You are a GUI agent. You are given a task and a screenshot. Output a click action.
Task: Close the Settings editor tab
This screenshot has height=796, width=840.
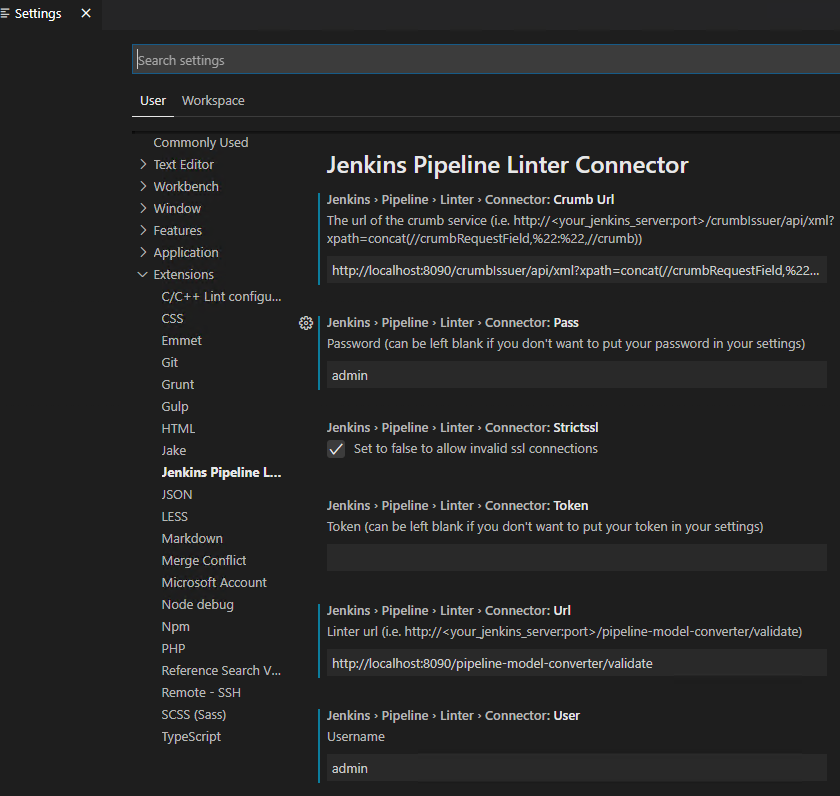tap(86, 14)
